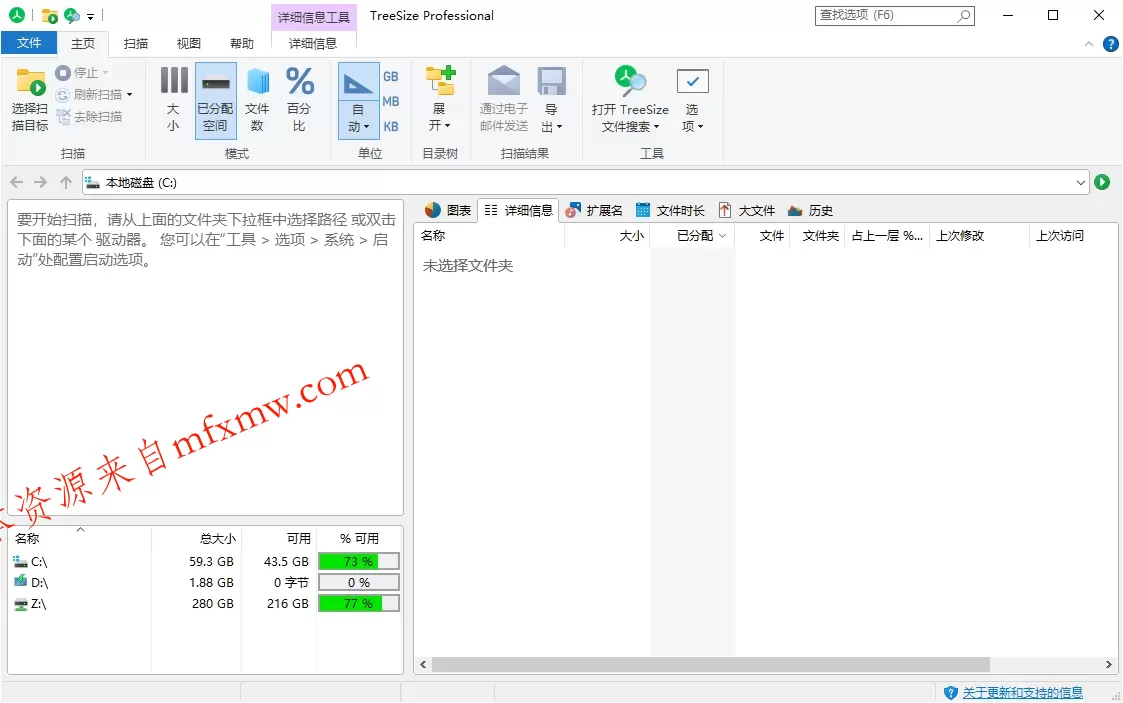Collapse the ribbon with the chevron
The image size is (1123, 703).
(x=1089, y=44)
